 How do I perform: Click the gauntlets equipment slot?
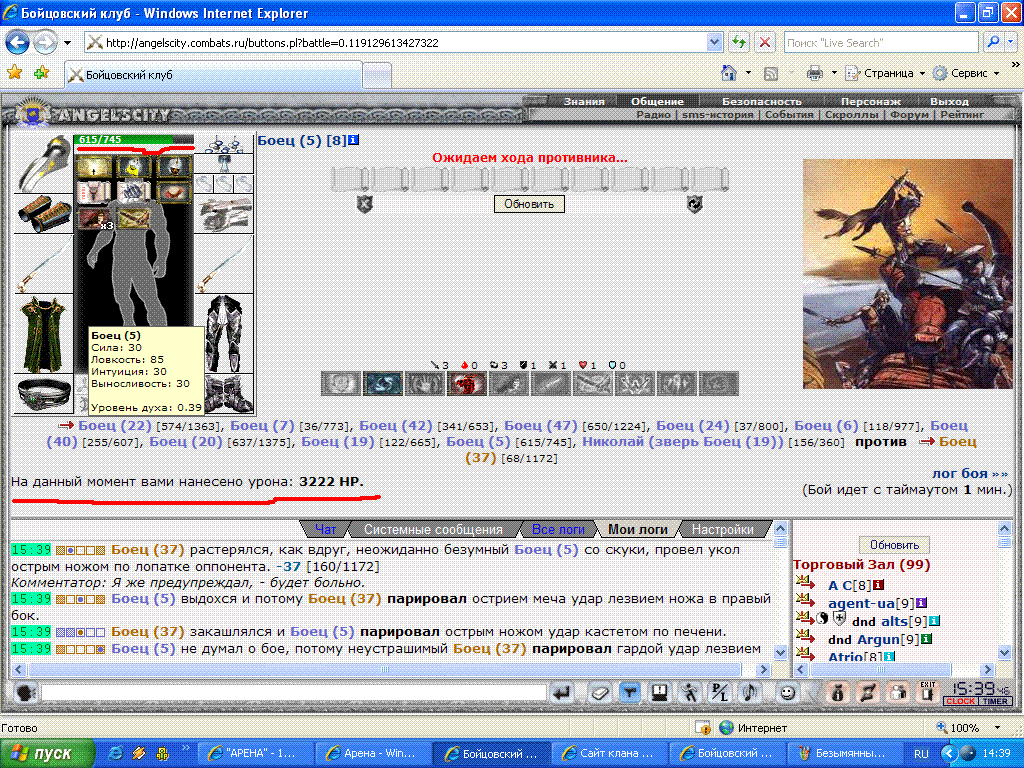[224, 214]
